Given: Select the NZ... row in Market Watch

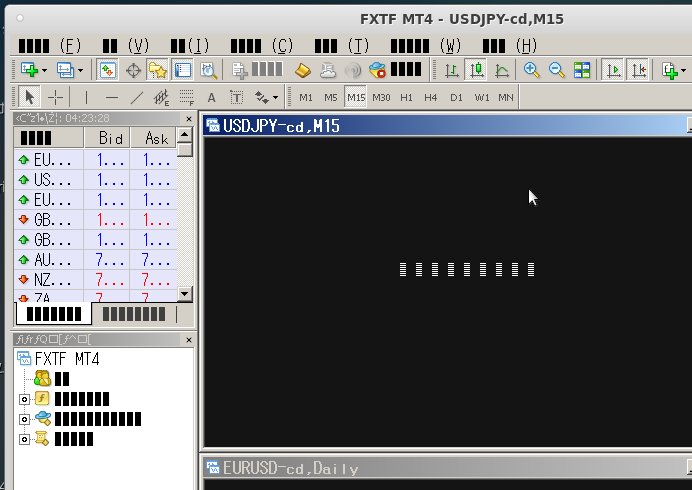Looking at the screenshot, I should pos(95,280).
